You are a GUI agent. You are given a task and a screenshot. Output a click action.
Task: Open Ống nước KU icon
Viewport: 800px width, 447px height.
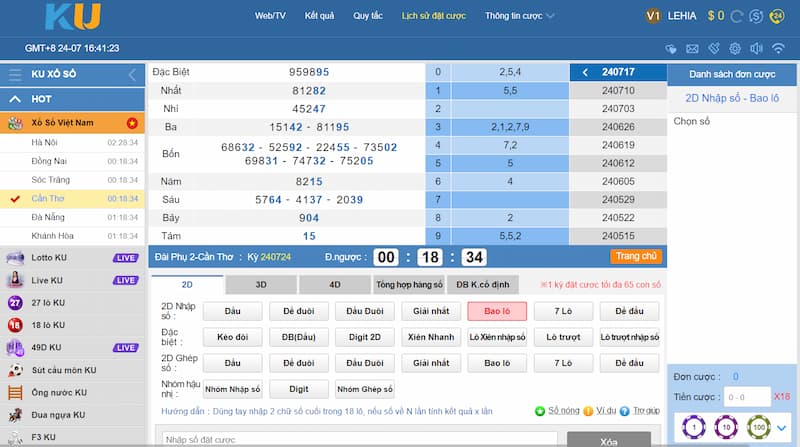pyautogui.click(x=15, y=392)
